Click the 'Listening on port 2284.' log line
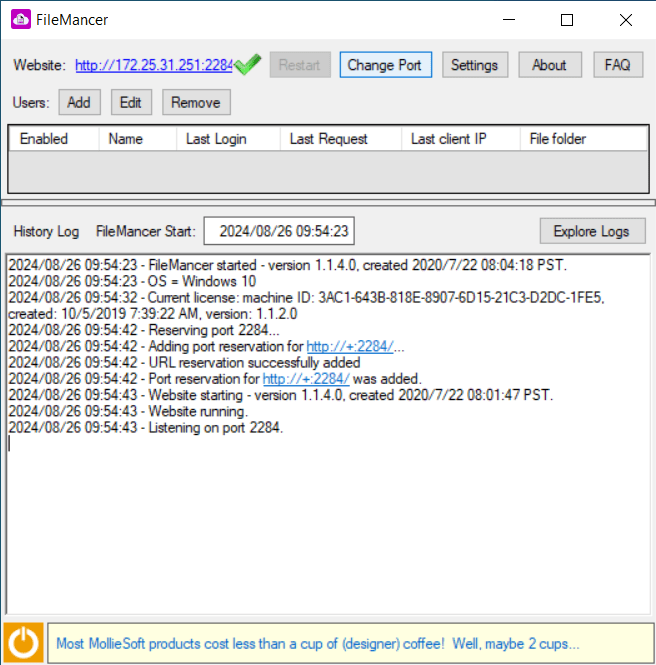This screenshot has width=656, height=665. pyautogui.click(x=145, y=428)
